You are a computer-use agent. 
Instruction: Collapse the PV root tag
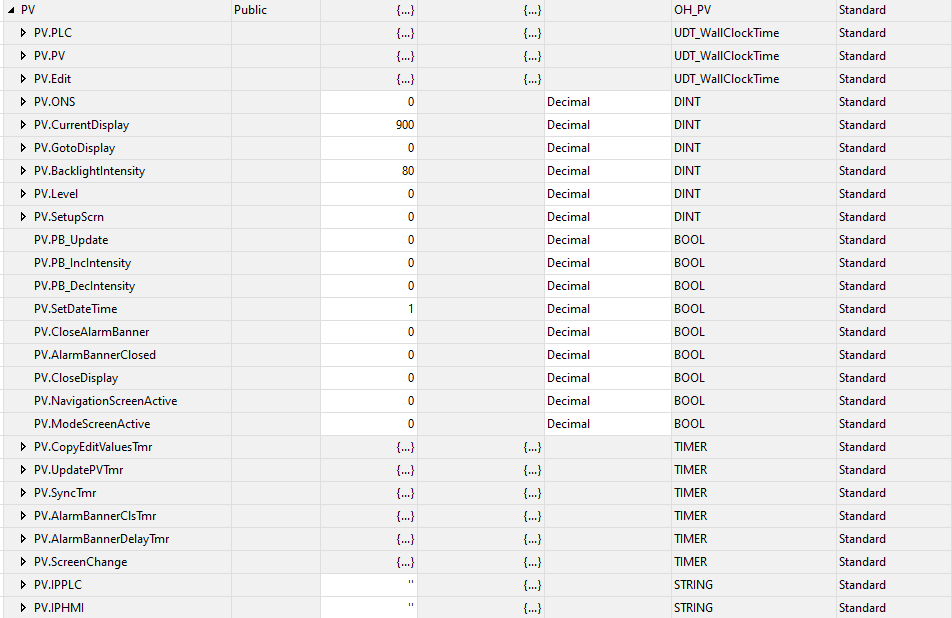pyautogui.click(x=11, y=10)
